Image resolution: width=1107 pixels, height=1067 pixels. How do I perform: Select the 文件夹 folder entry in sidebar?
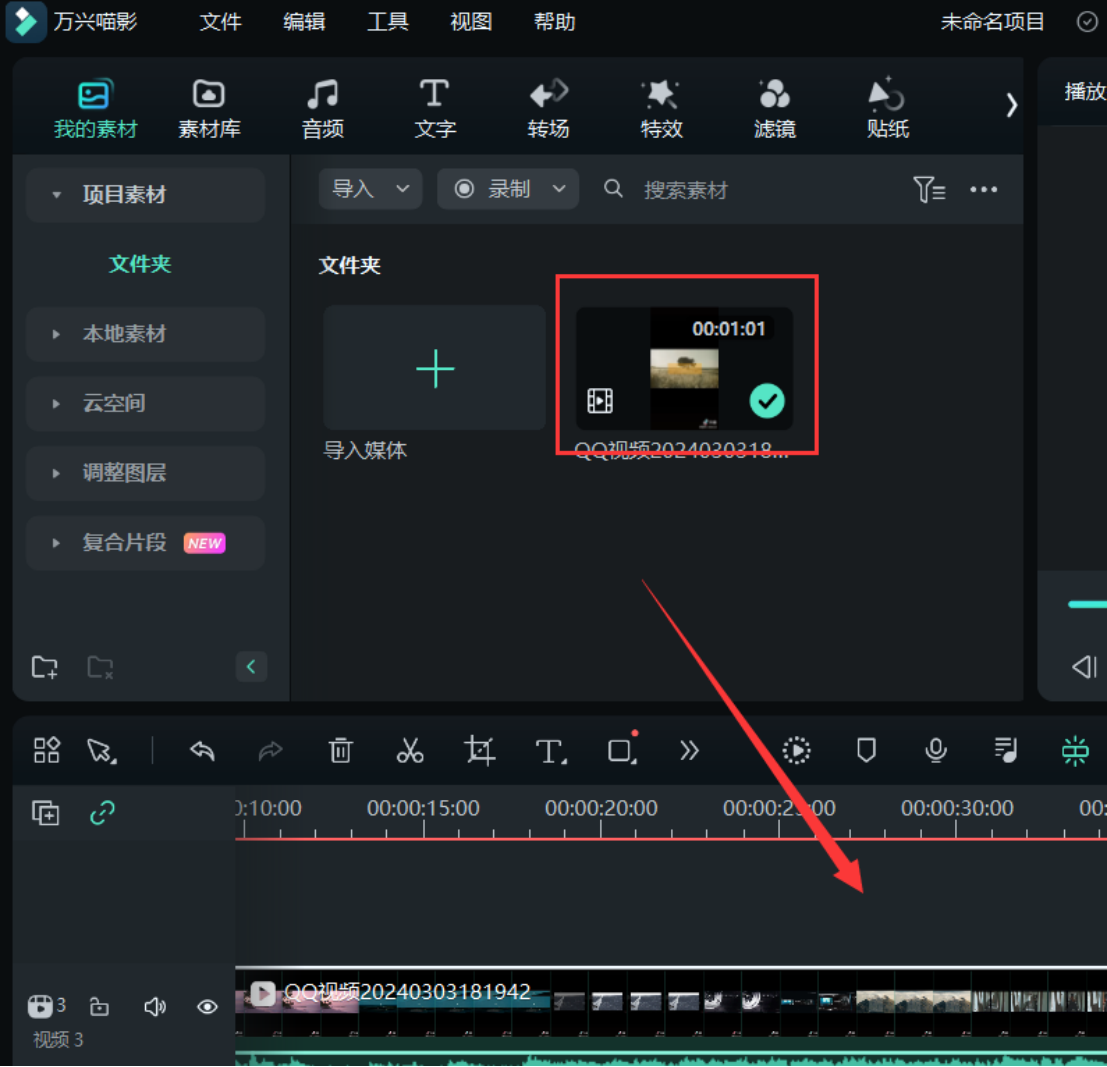(x=140, y=264)
